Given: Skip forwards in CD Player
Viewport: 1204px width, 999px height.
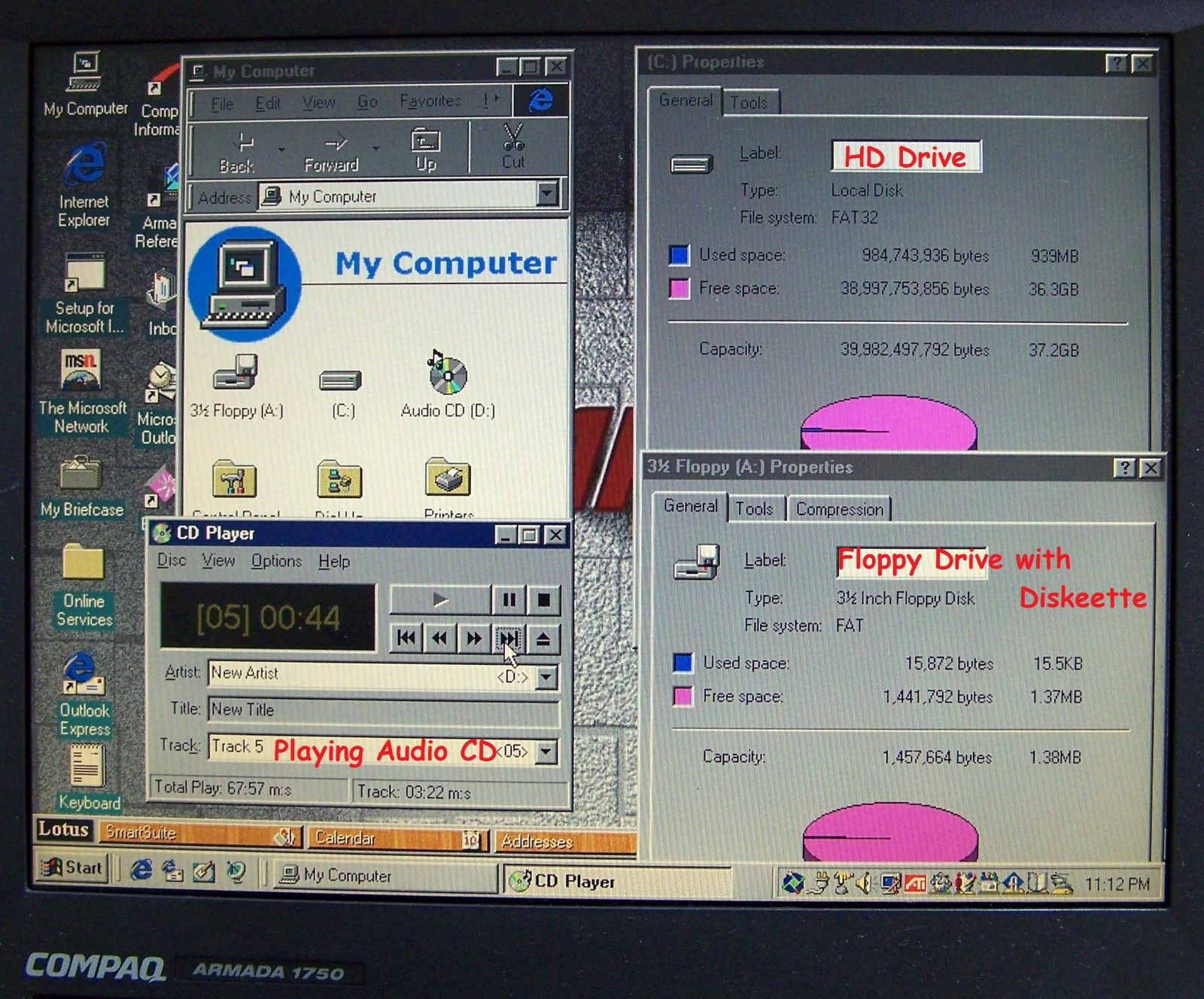Looking at the screenshot, I should [x=474, y=639].
